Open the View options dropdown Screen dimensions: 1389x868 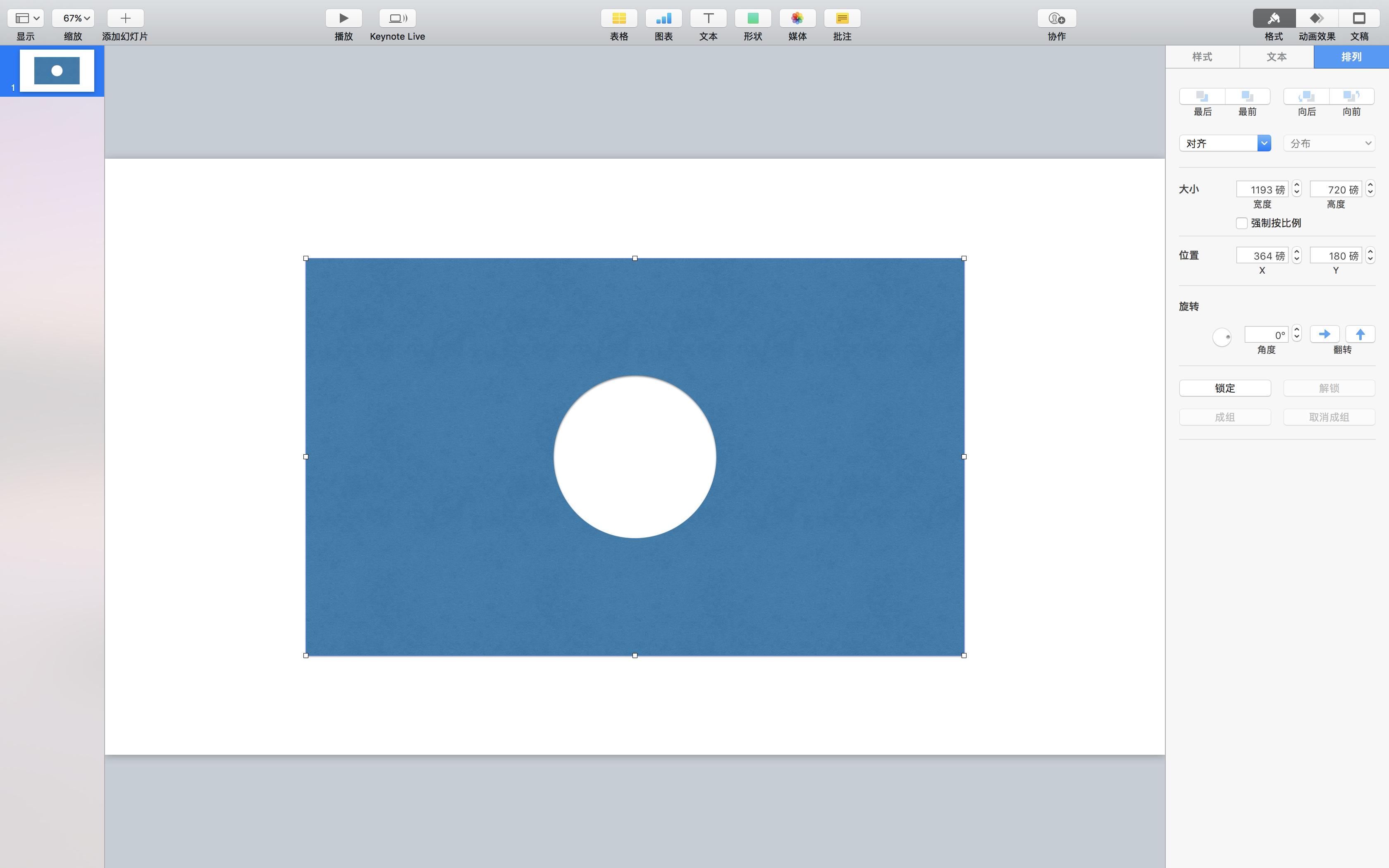tap(26, 18)
